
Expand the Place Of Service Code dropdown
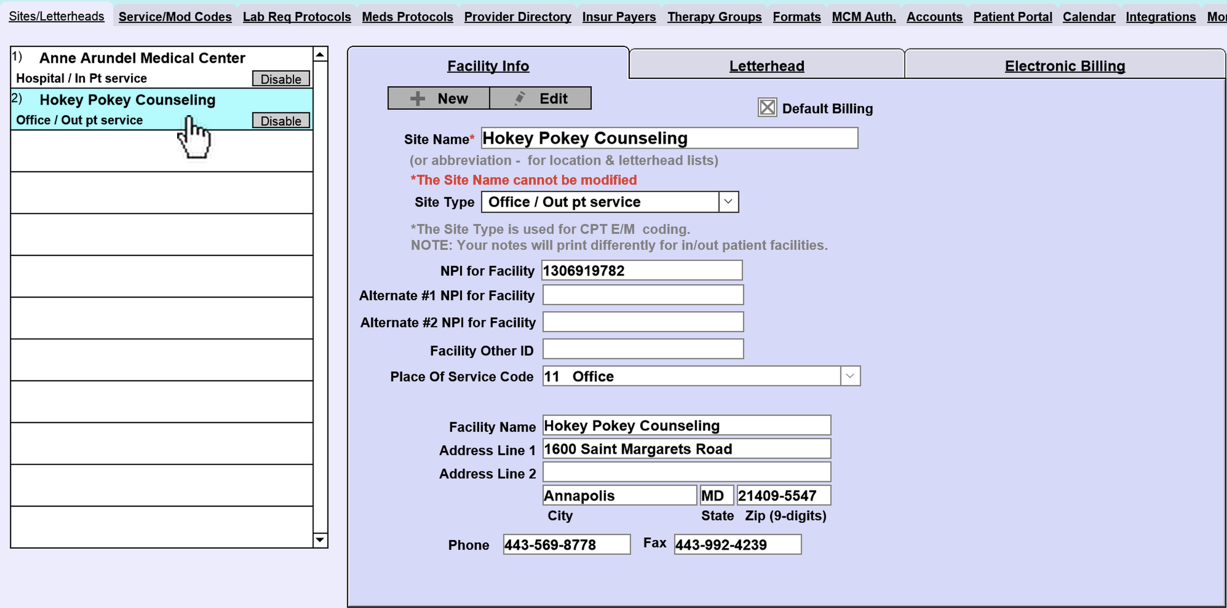(850, 376)
